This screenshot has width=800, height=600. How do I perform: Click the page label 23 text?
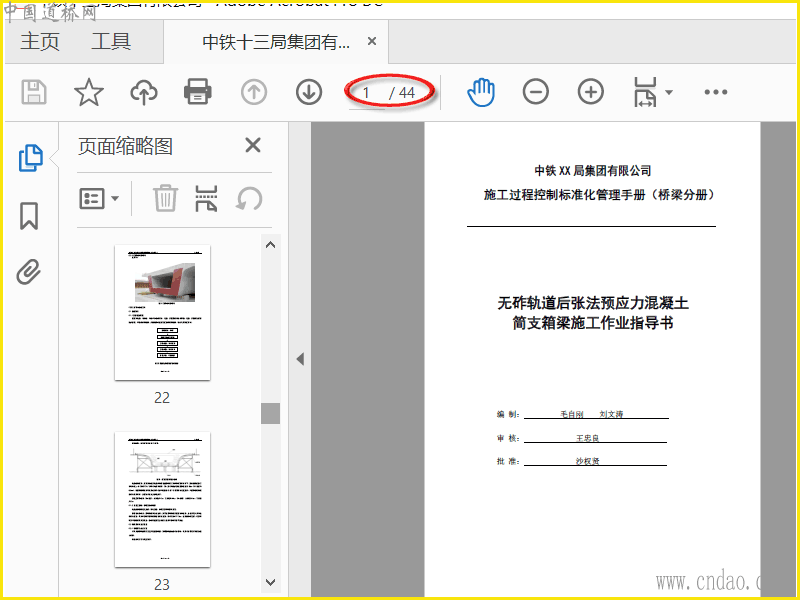tap(162, 584)
